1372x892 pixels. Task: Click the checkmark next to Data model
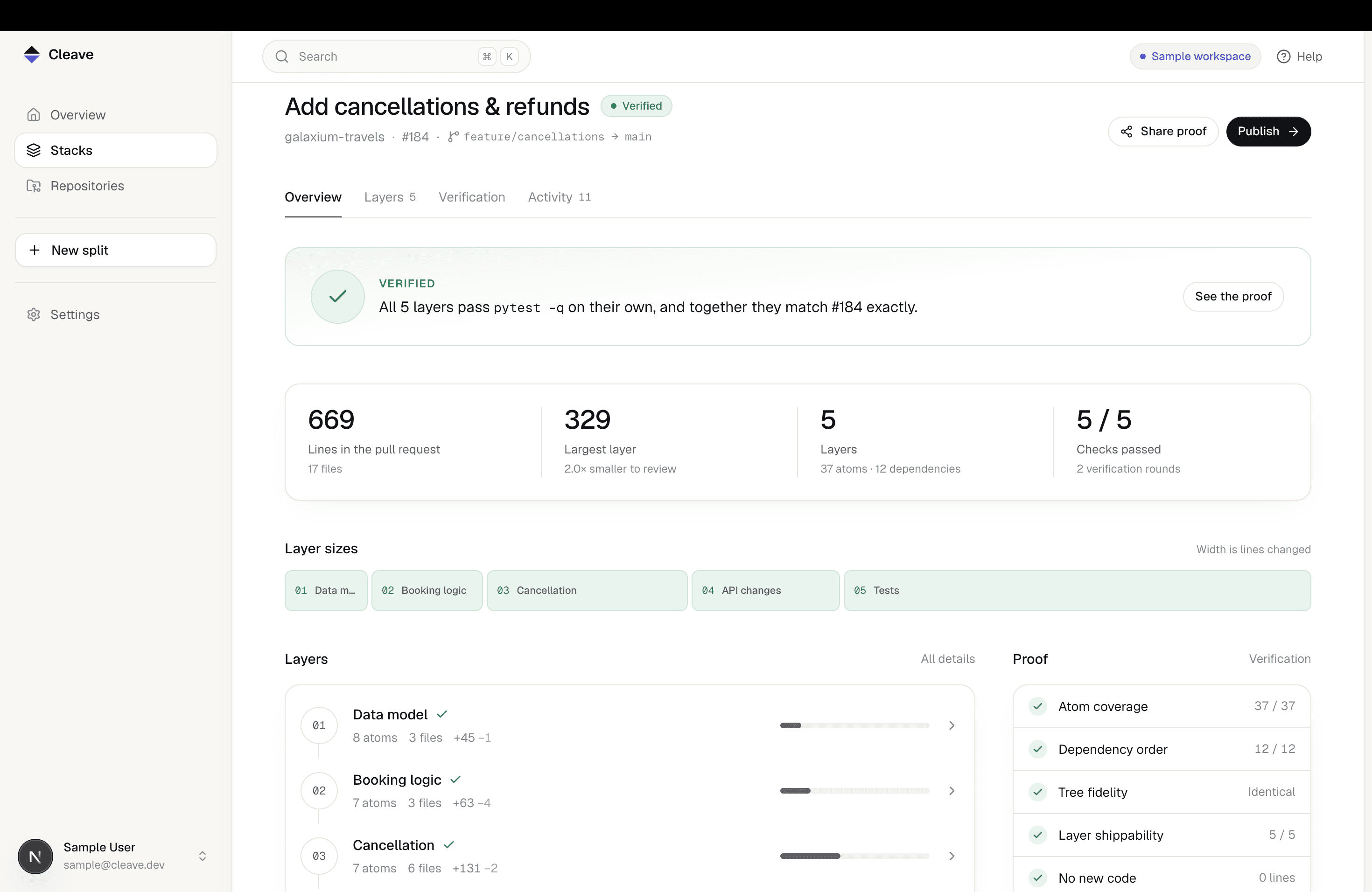pyautogui.click(x=441, y=714)
